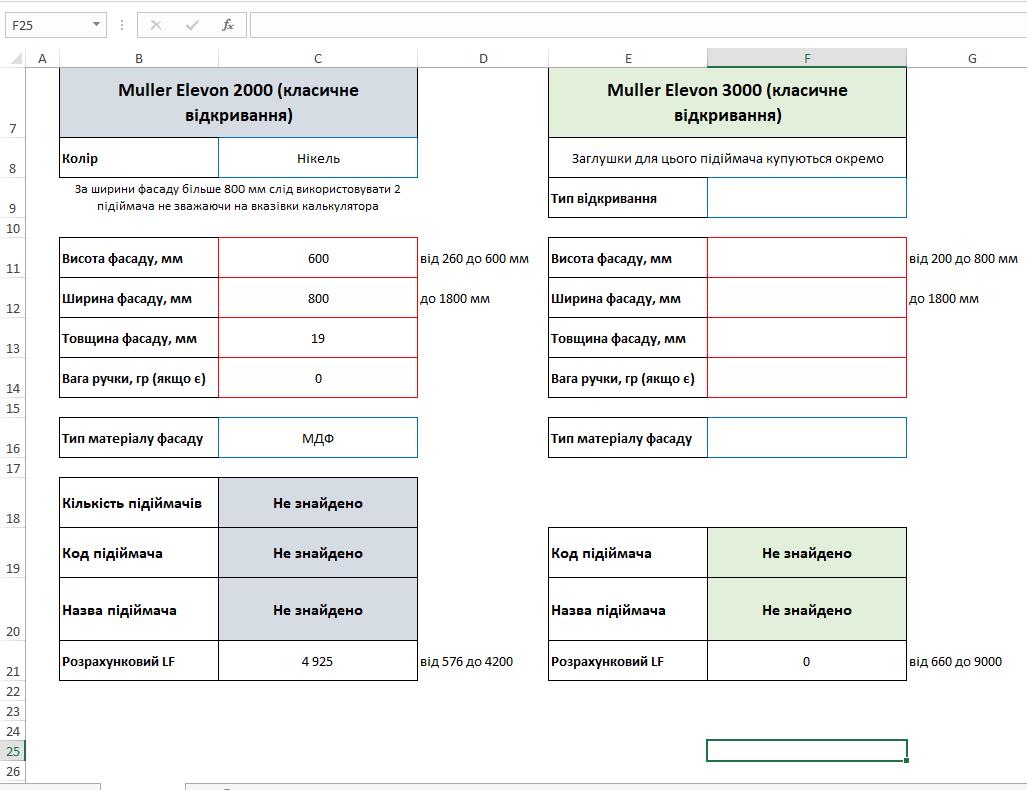Select column C header
Screen dimensions: 1027x790
pyautogui.click(x=318, y=59)
